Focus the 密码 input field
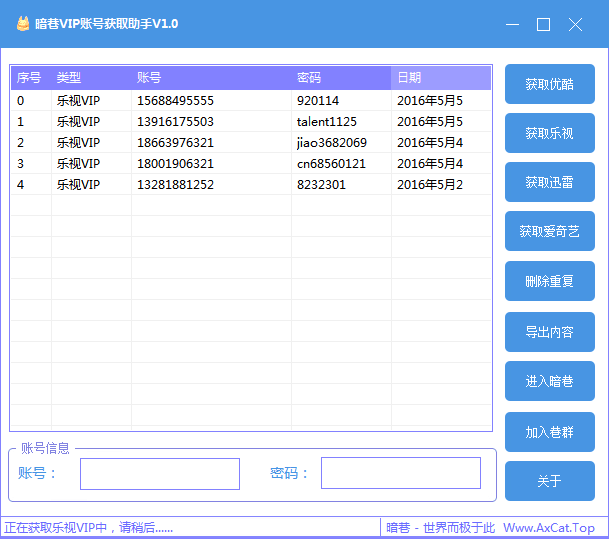Viewport: 609px width, 539px height. coord(400,473)
